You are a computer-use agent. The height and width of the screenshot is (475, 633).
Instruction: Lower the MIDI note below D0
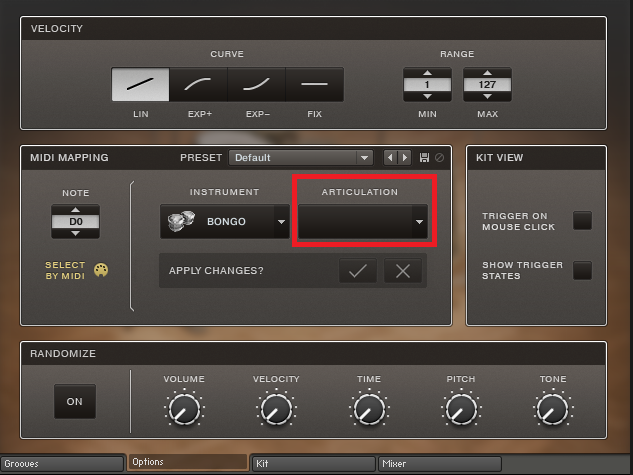tap(75, 233)
